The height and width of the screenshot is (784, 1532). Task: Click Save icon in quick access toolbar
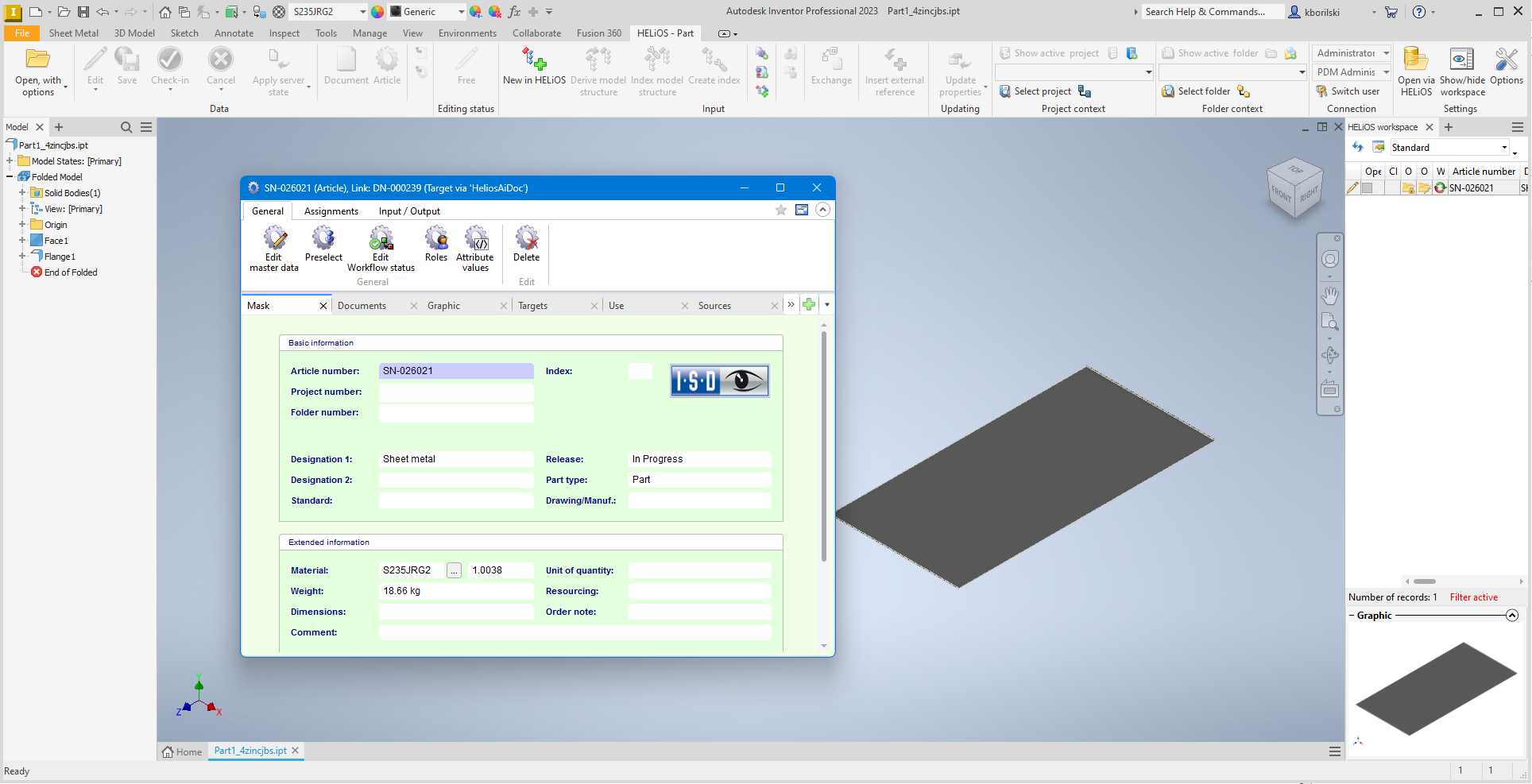(83, 12)
